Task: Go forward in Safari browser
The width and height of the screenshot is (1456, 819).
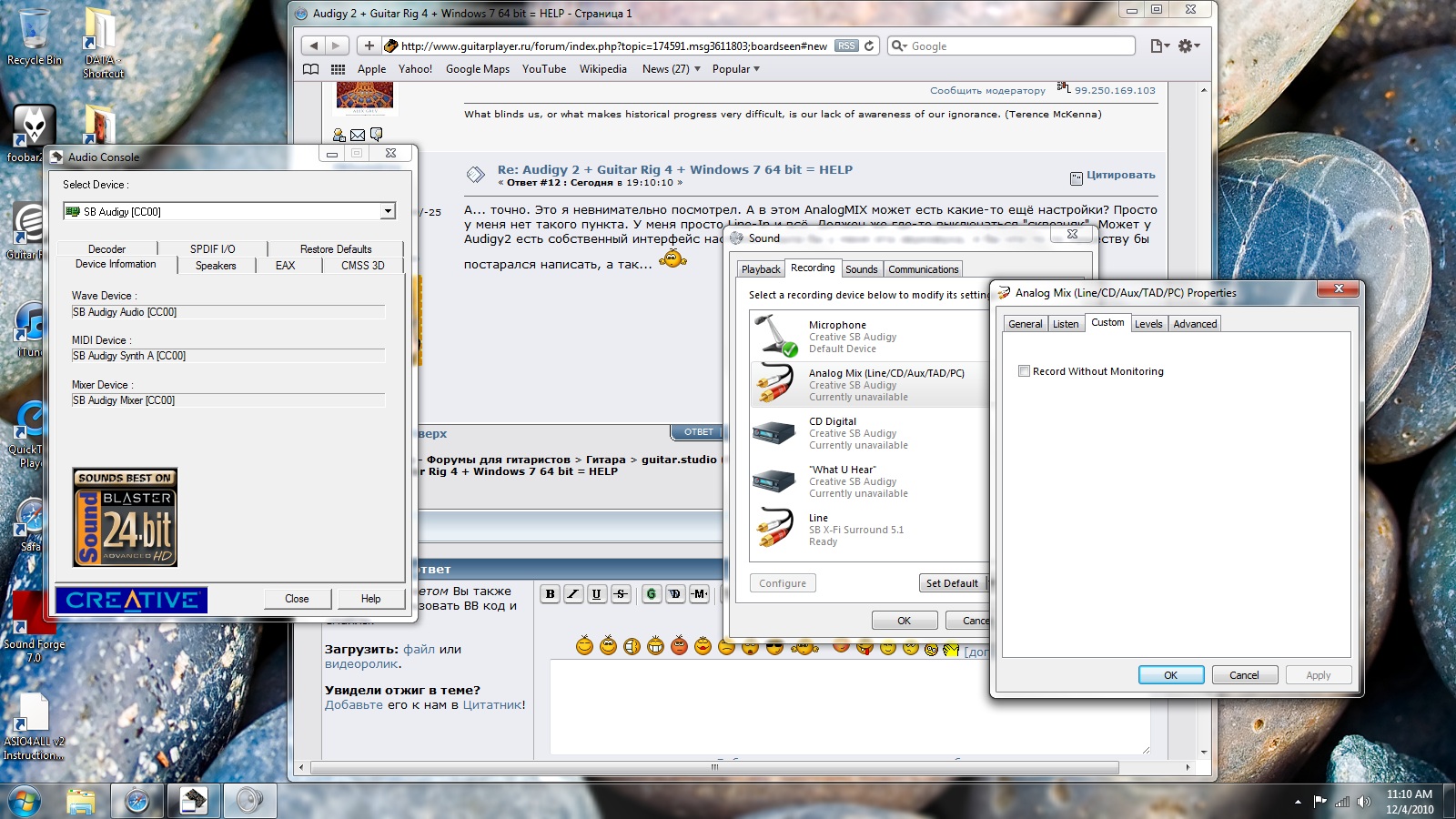Action: (x=336, y=45)
